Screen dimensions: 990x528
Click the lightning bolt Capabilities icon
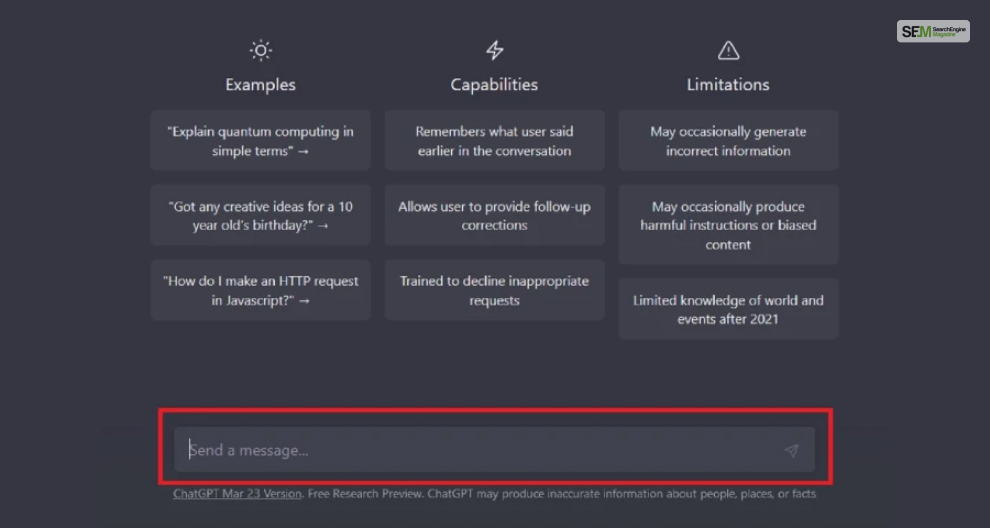point(494,51)
